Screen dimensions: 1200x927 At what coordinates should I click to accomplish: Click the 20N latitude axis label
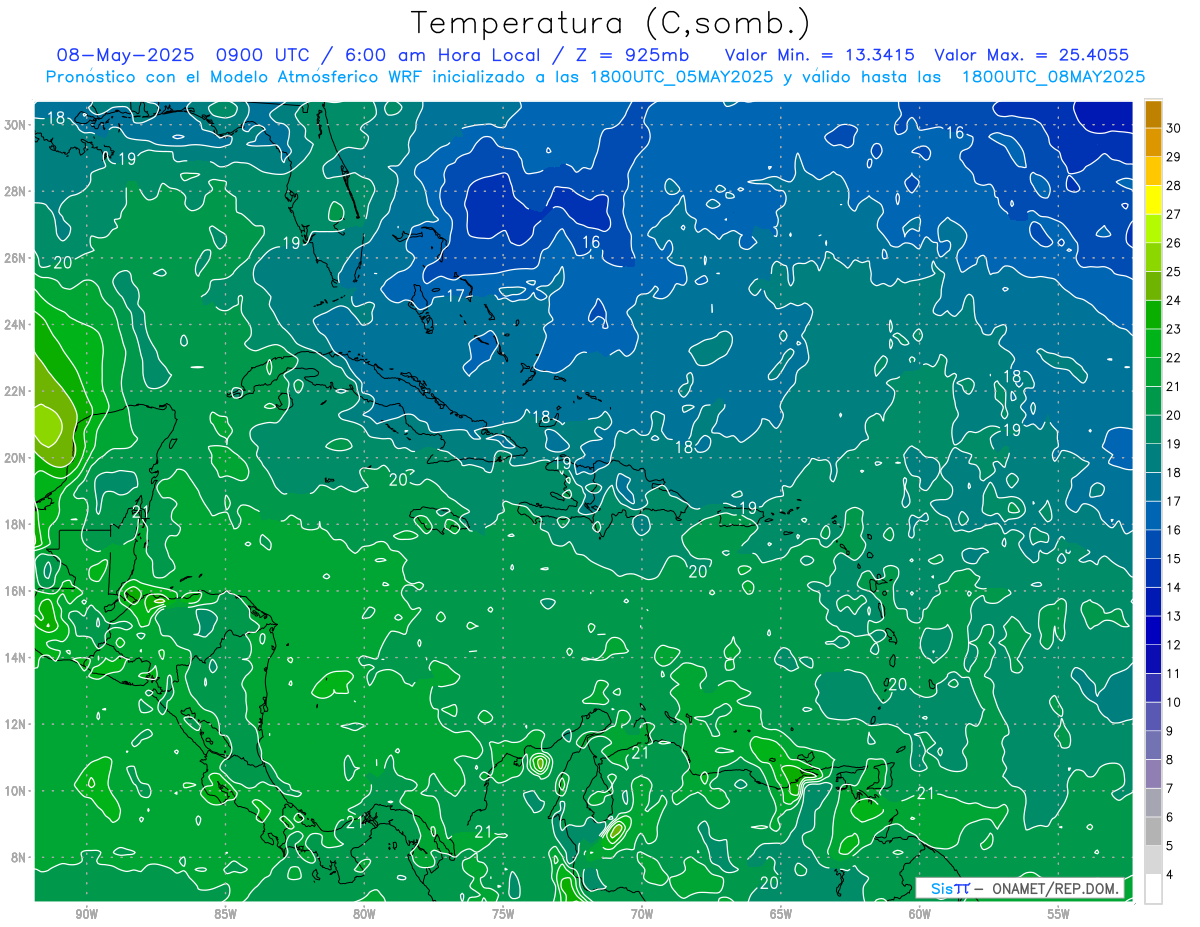15,457
